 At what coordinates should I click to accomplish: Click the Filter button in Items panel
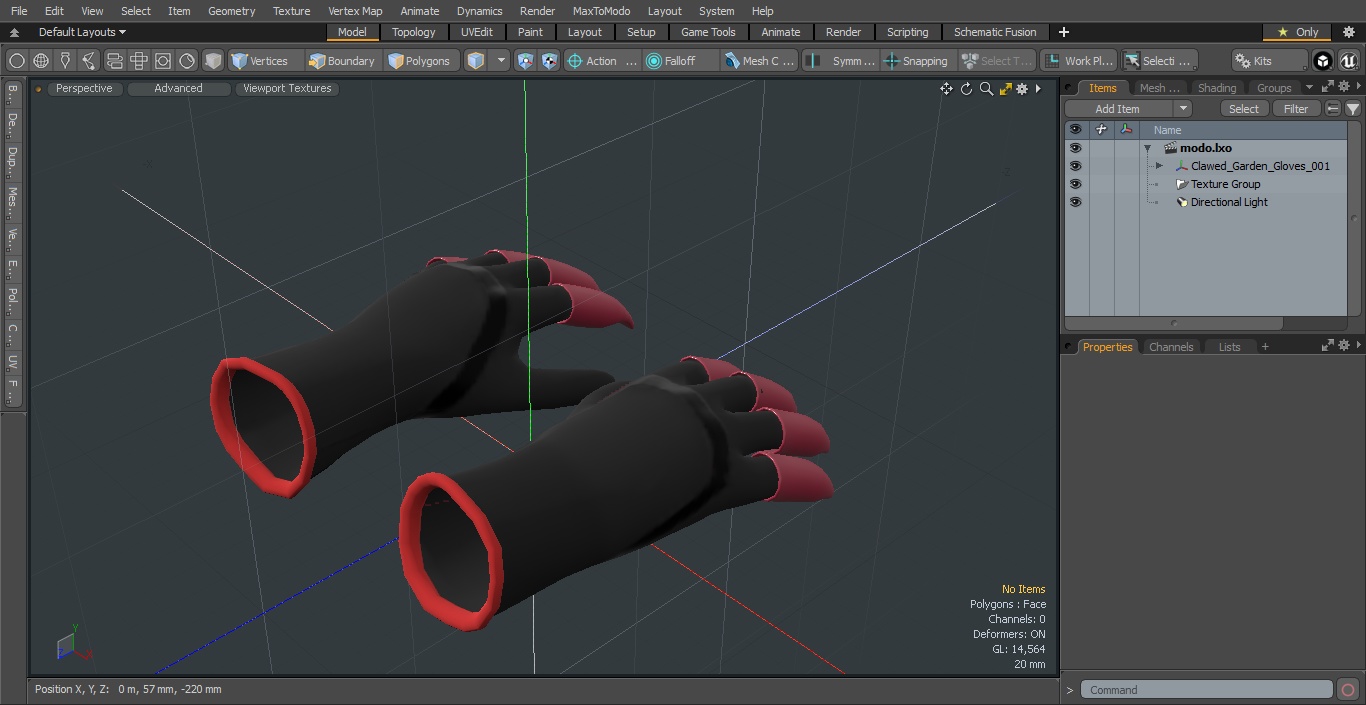coord(1296,109)
